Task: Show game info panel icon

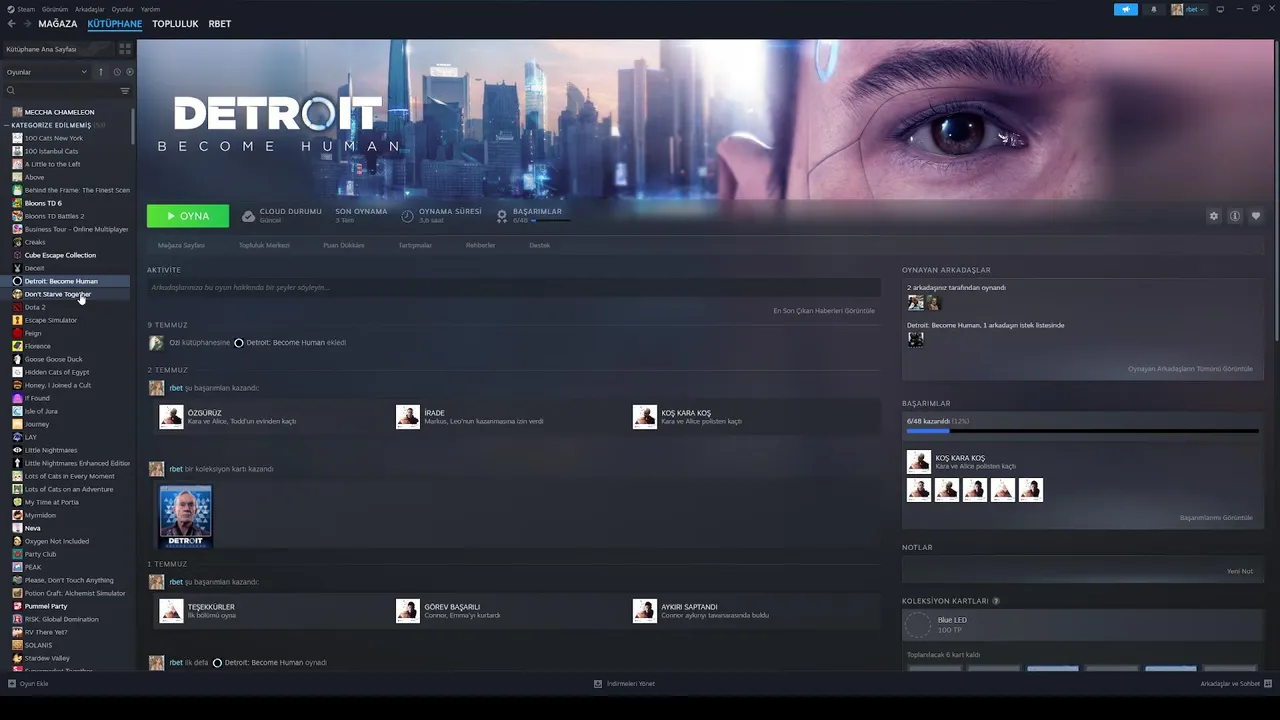Action: (1235, 216)
